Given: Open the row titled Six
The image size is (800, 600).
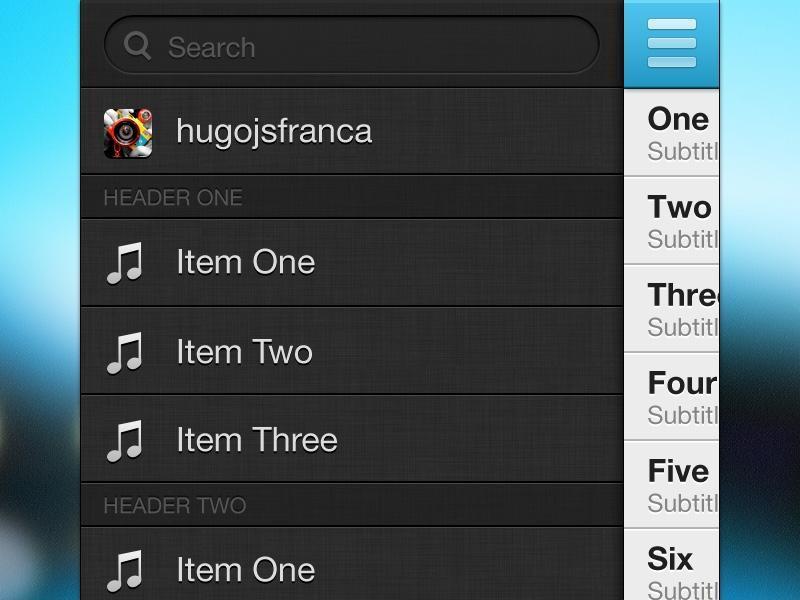Looking at the screenshot, I should [671, 570].
